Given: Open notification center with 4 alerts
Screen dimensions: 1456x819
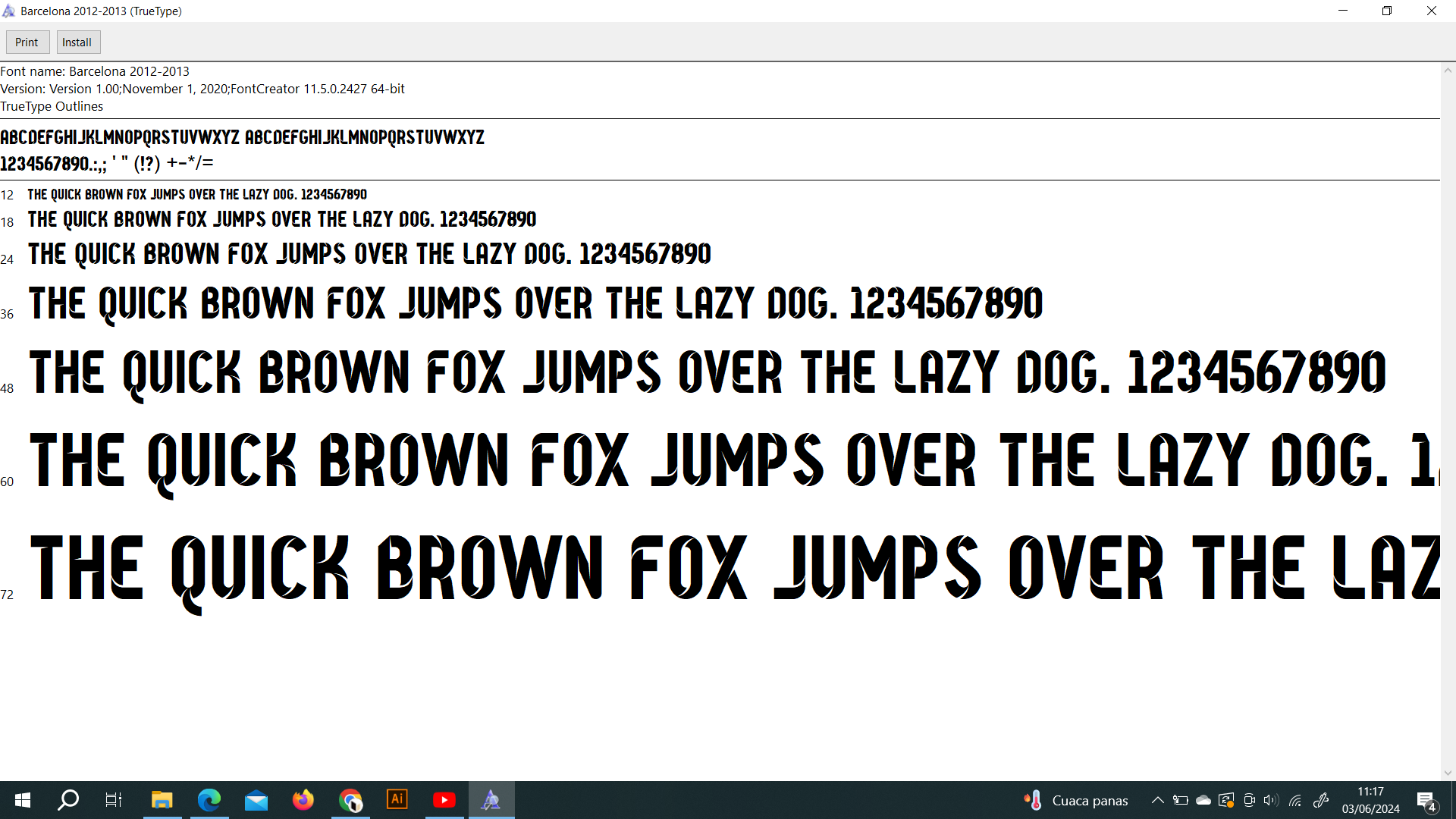Looking at the screenshot, I should [x=1426, y=801].
